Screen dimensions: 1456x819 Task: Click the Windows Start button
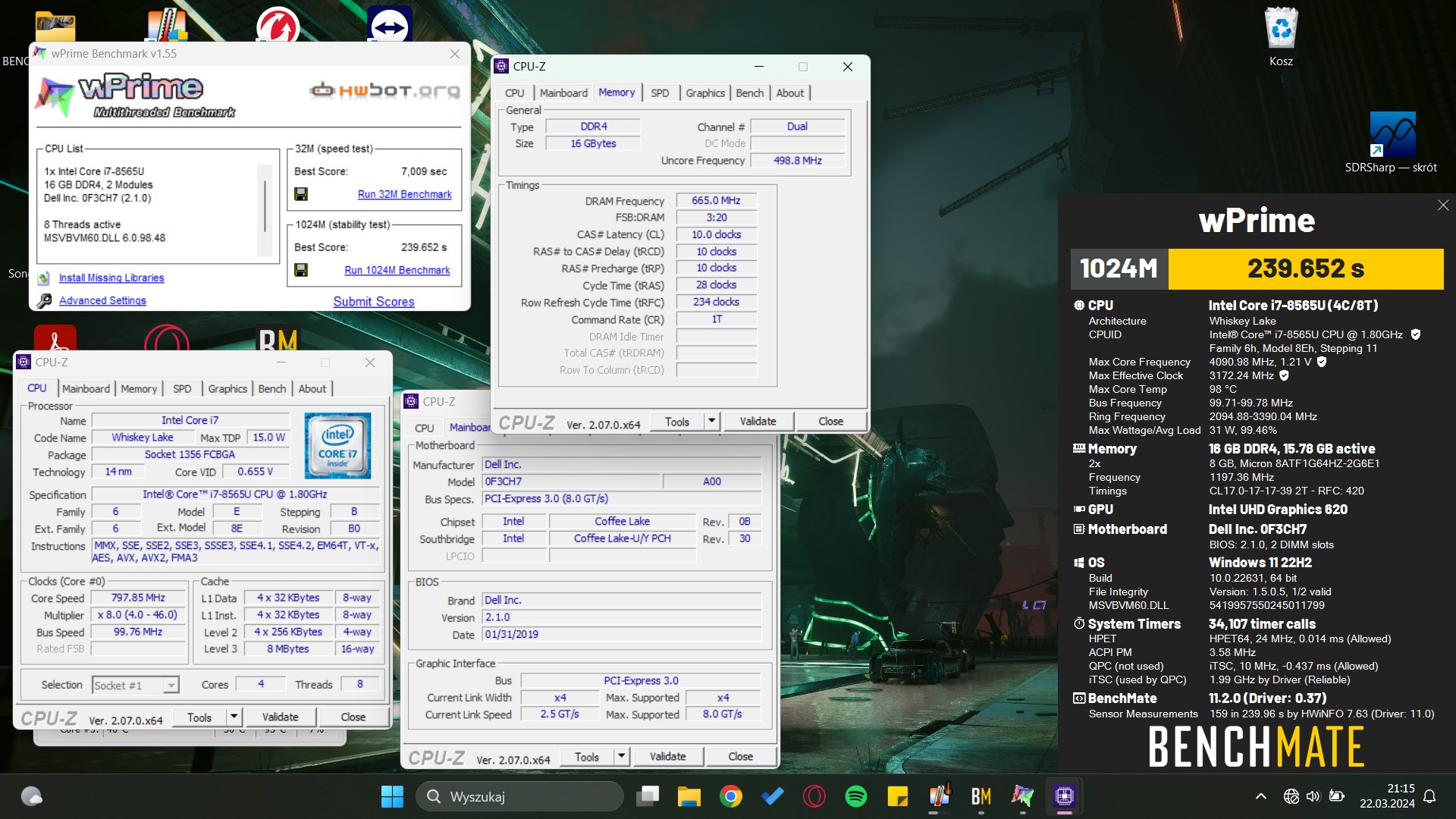(x=392, y=796)
